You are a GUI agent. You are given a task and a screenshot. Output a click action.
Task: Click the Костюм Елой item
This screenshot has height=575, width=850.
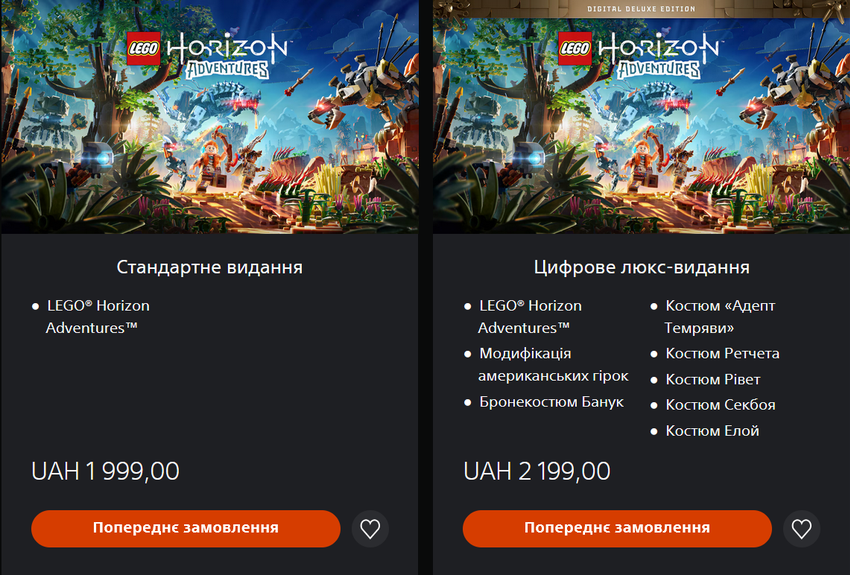click(x=705, y=431)
